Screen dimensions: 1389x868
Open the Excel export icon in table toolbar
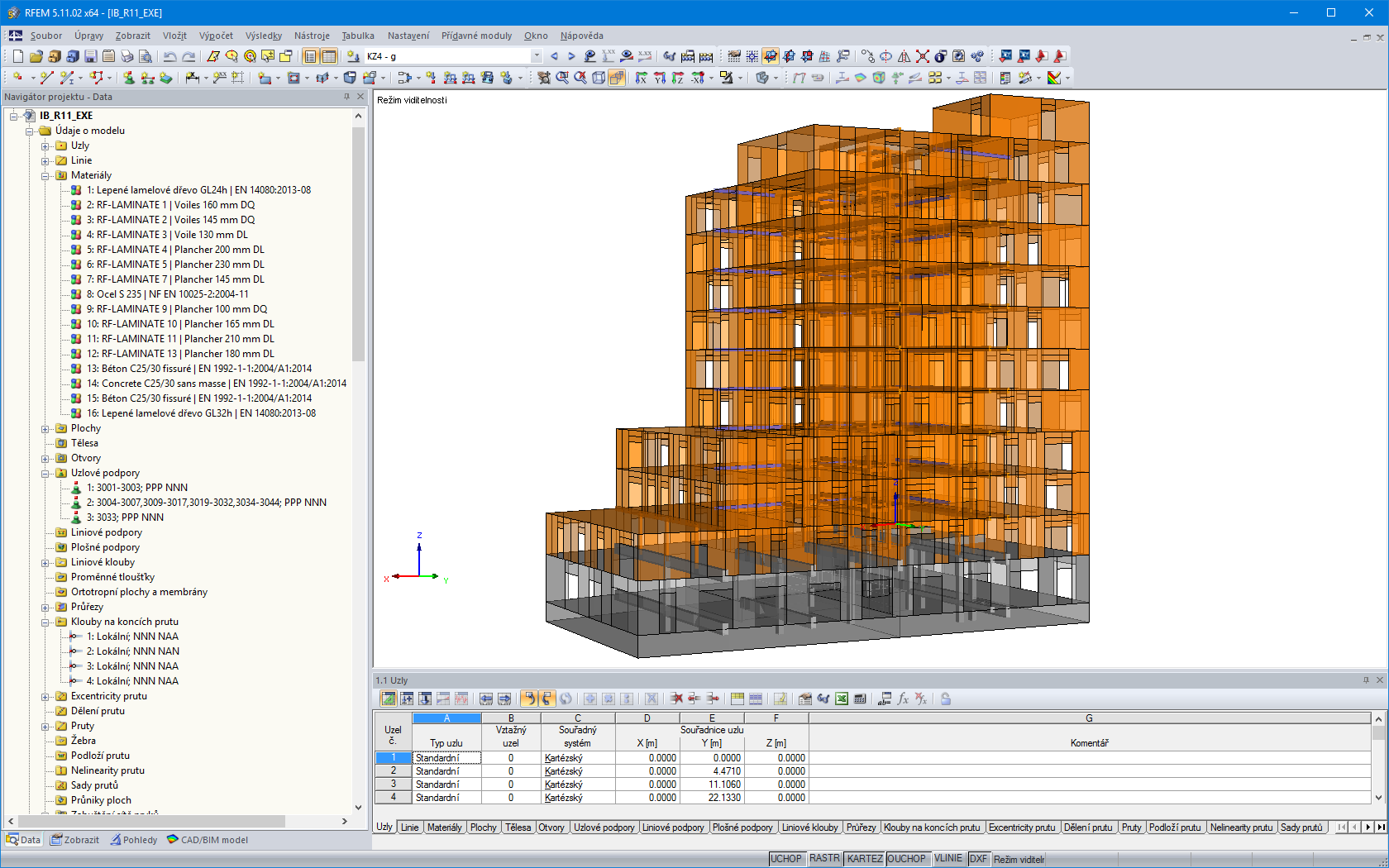pos(840,699)
